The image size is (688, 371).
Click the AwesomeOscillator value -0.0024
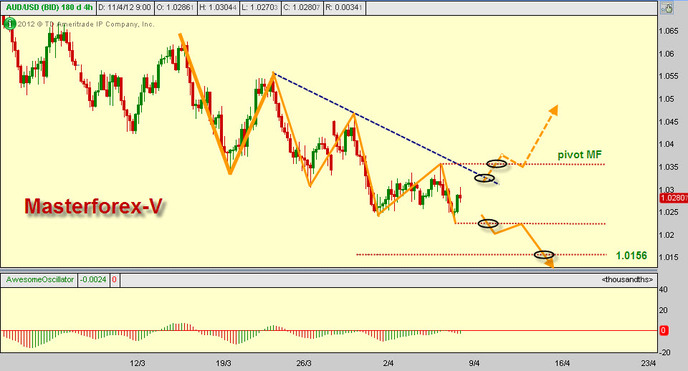[x=94, y=280]
